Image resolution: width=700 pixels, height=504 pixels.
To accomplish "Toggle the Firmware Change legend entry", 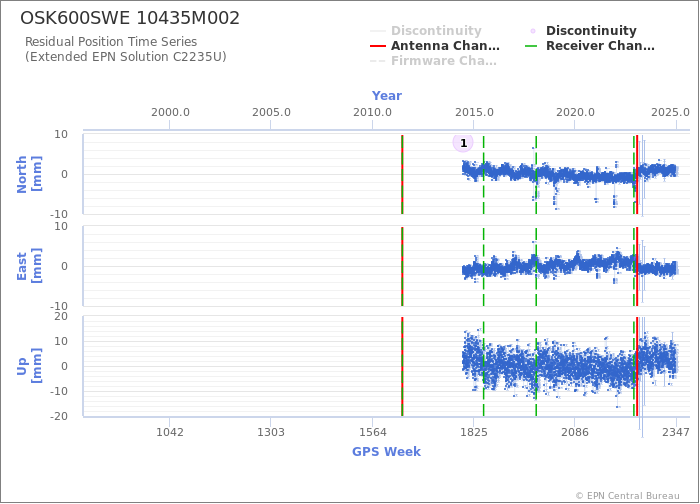I will [433, 61].
